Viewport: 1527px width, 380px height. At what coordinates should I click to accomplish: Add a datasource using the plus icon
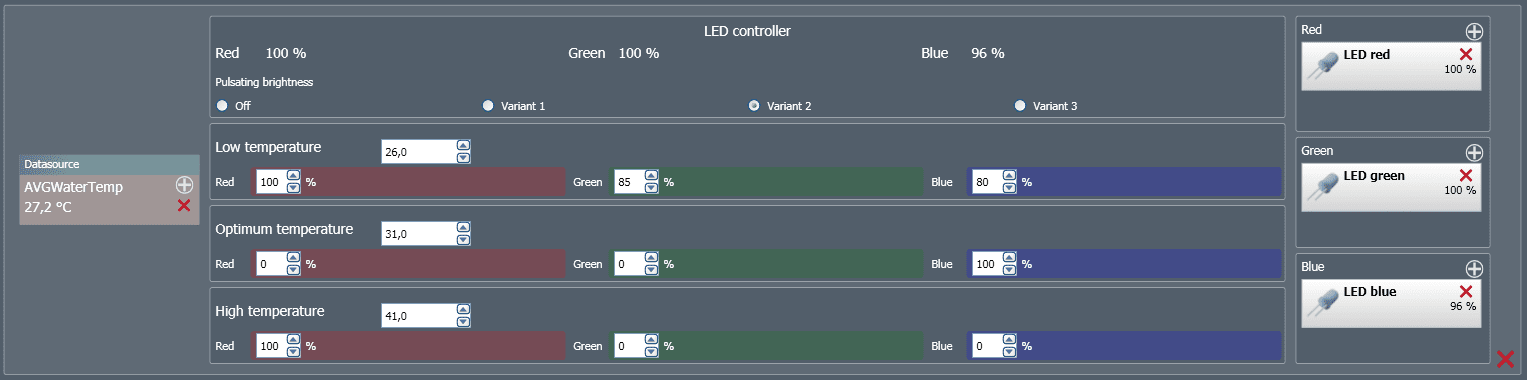tap(184, 185)
